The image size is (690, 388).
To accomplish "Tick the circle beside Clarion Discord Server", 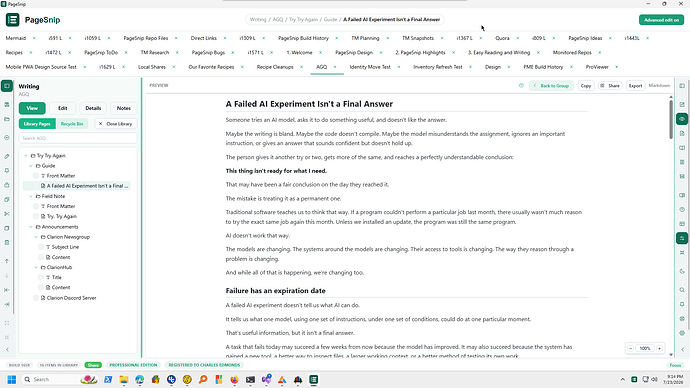I will coord(36,298).
